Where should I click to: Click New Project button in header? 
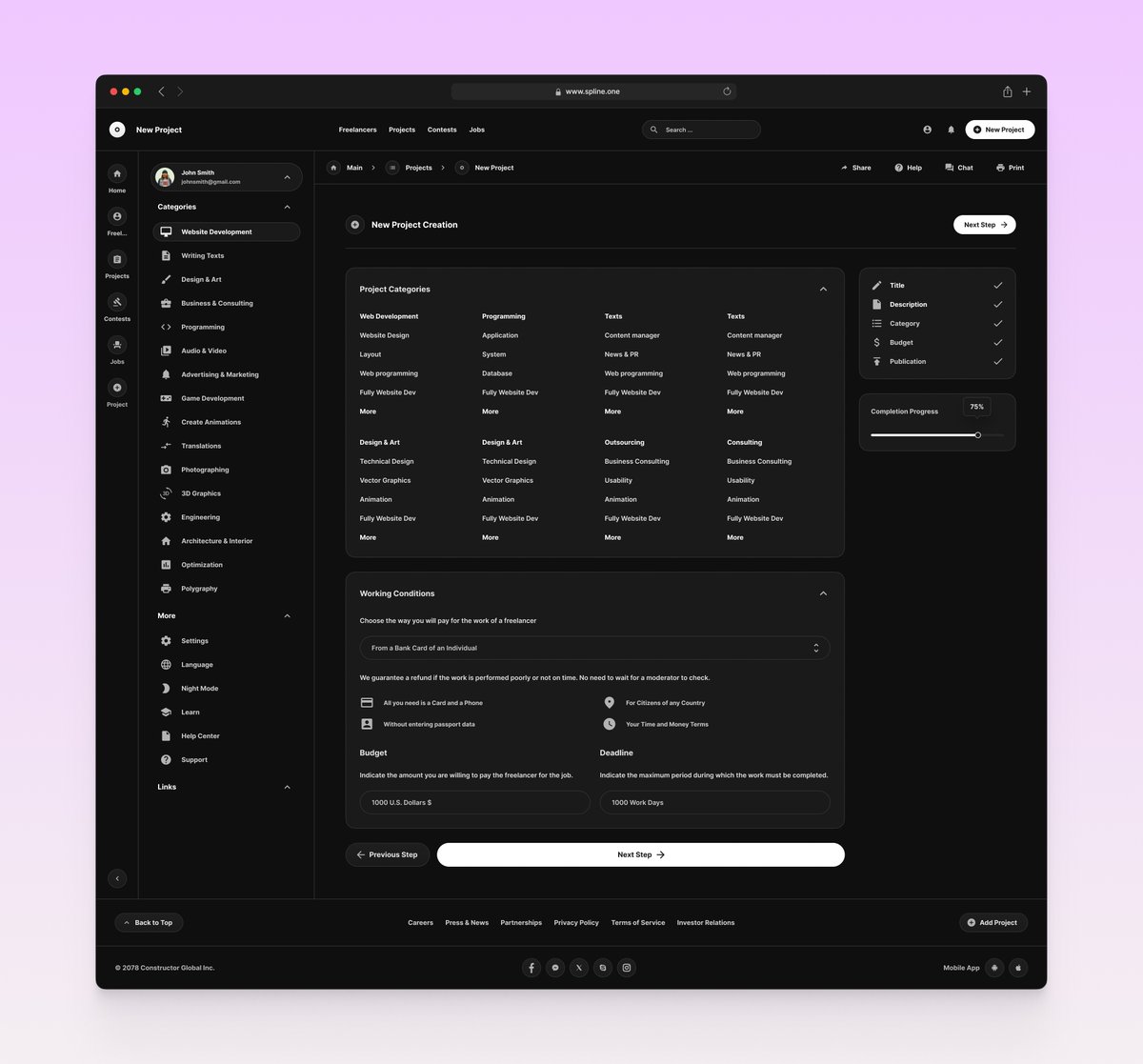coord(1000,130)
